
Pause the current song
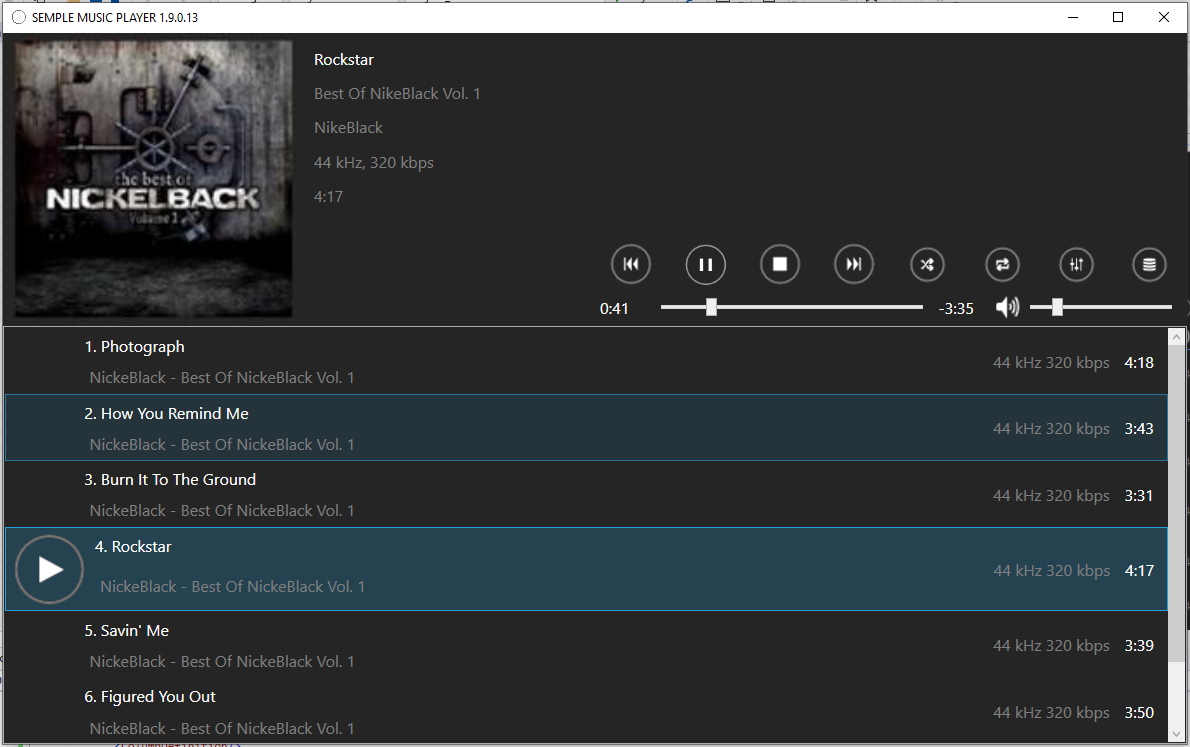[x=705, y=264]
